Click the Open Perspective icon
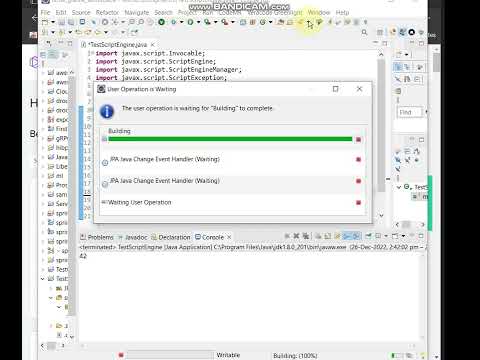The image size is (480, 360). 380,32
